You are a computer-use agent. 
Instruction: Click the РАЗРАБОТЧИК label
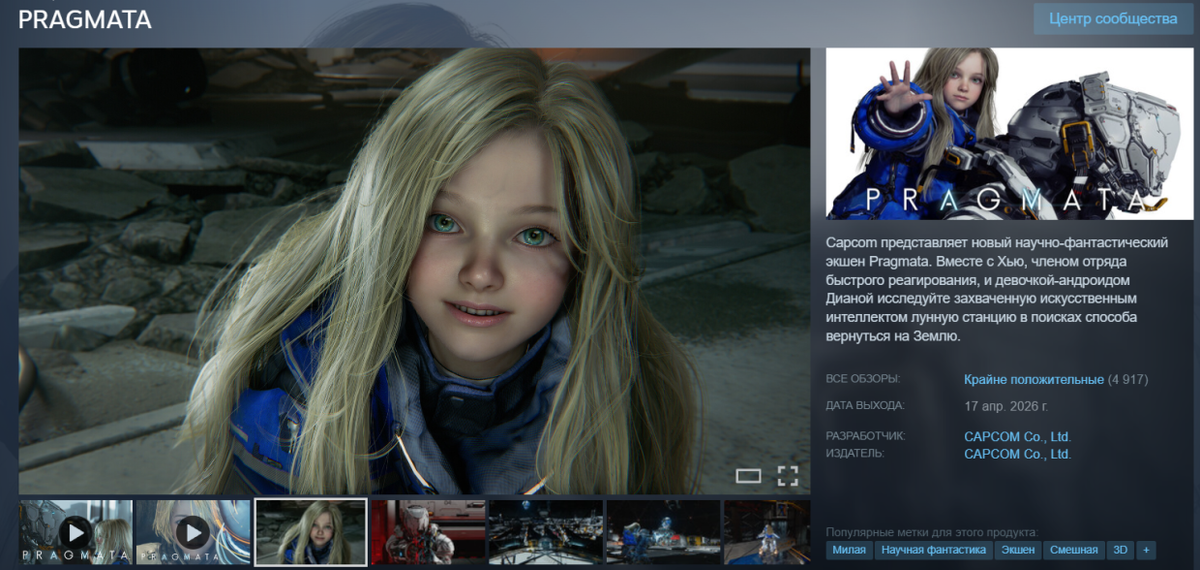pyautogui.click(x=866, y=437)
